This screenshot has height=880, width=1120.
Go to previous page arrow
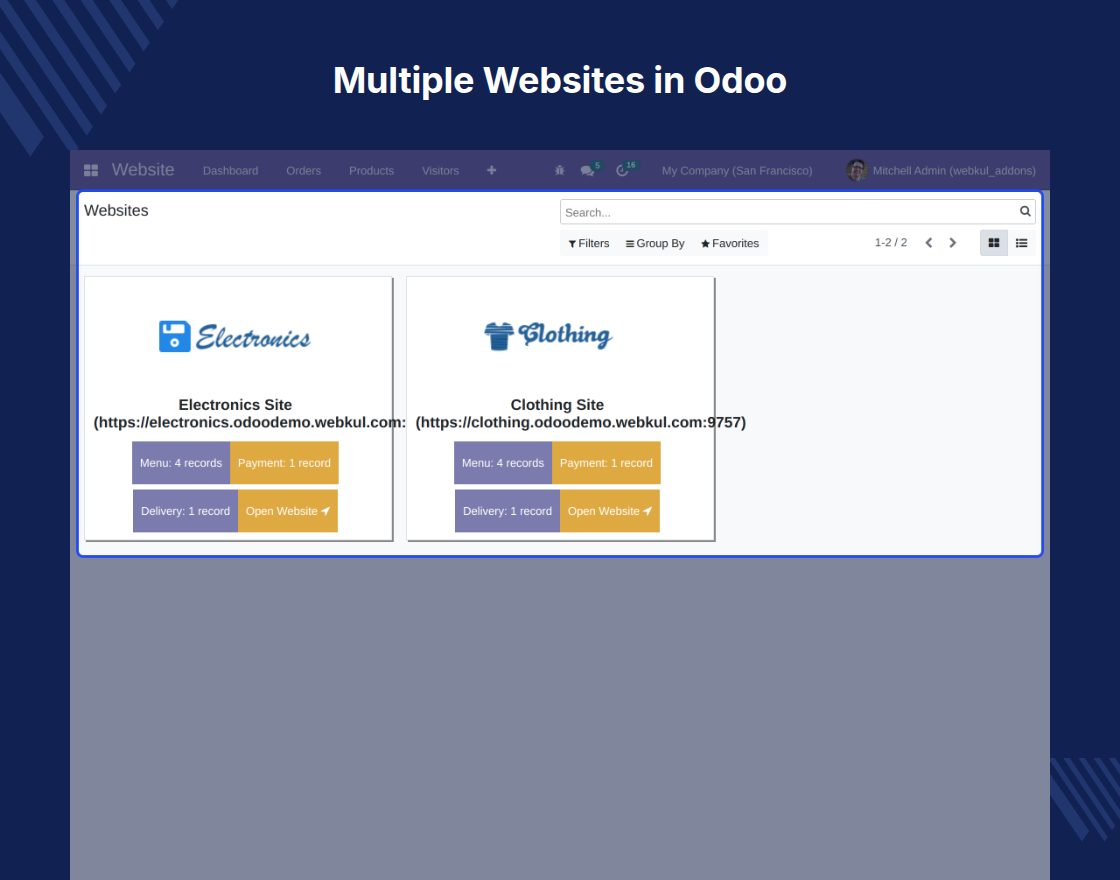929,243
